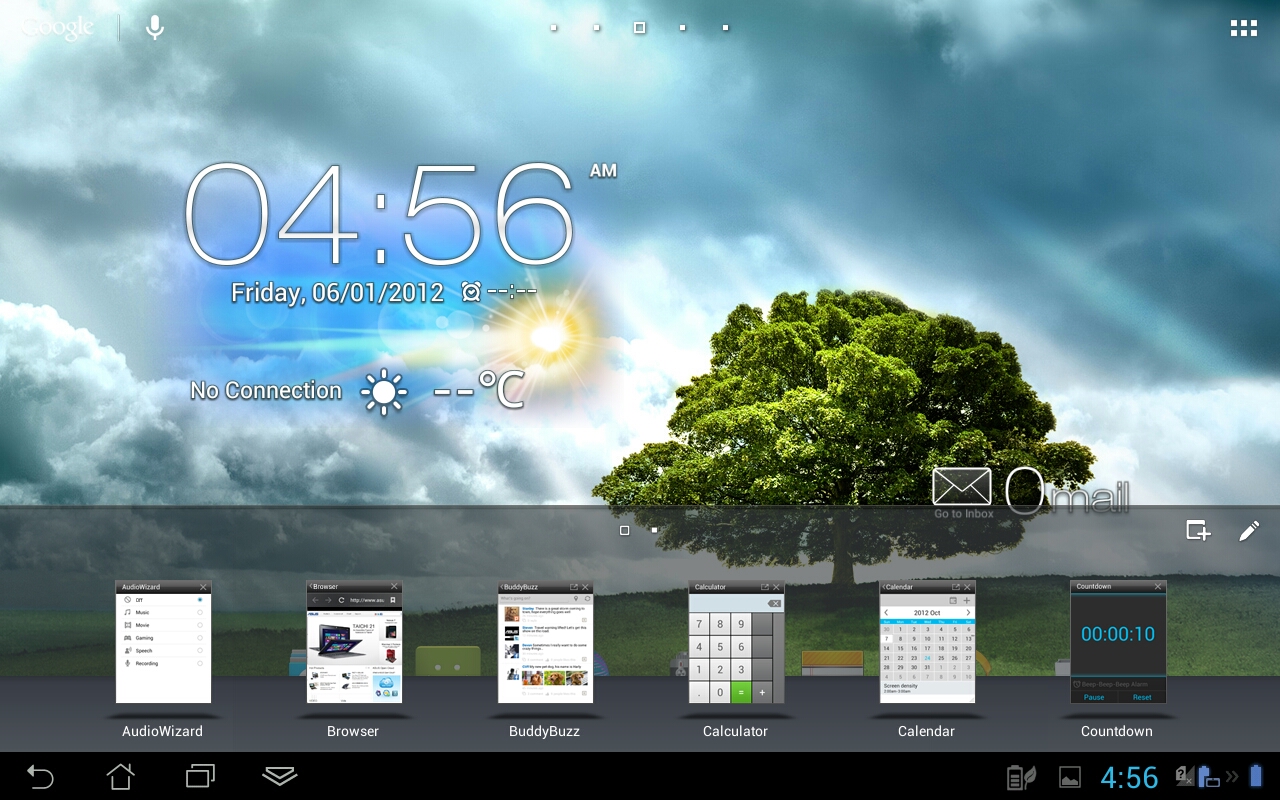Viewport: 1280px width, 800px height.
Task: Launch the Calendar floating app thumbnail
Action: (x=927, y=642)
